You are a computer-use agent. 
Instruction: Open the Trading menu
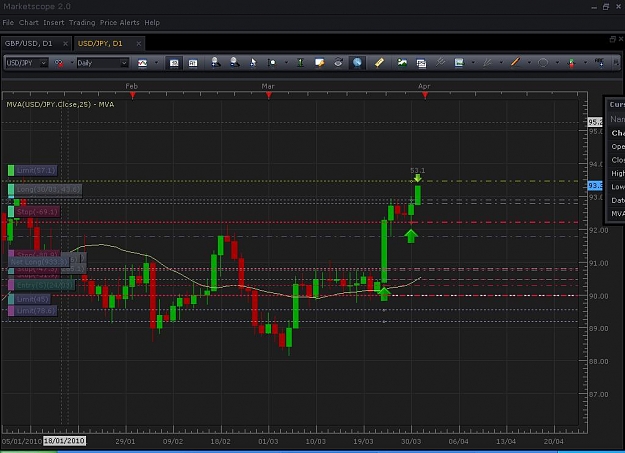tap(82, 23)
